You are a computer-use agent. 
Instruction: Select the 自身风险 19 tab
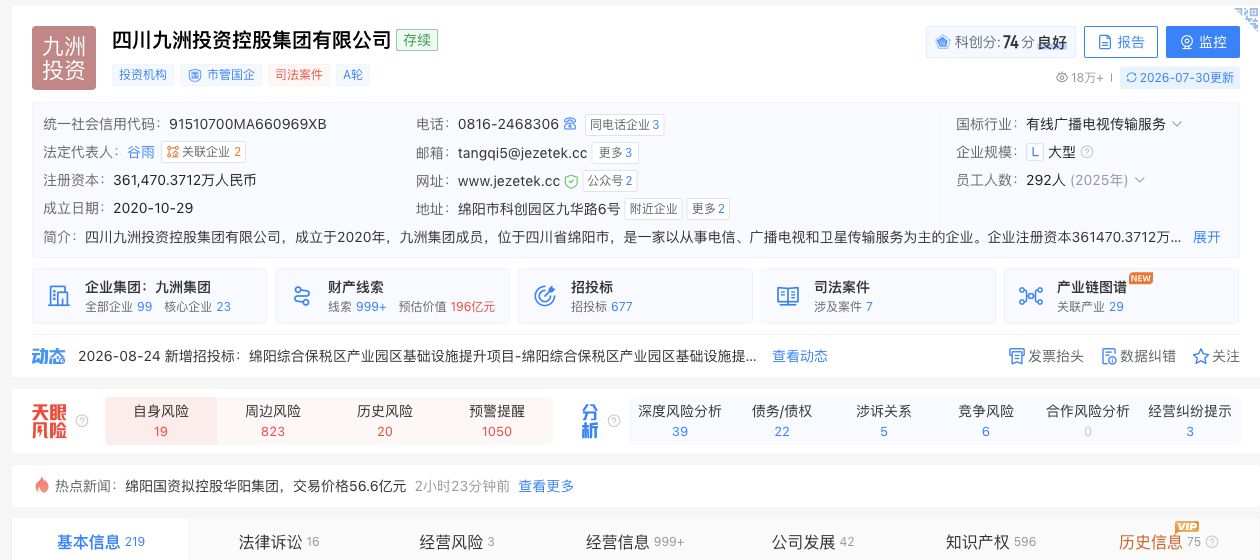[161, 421]
